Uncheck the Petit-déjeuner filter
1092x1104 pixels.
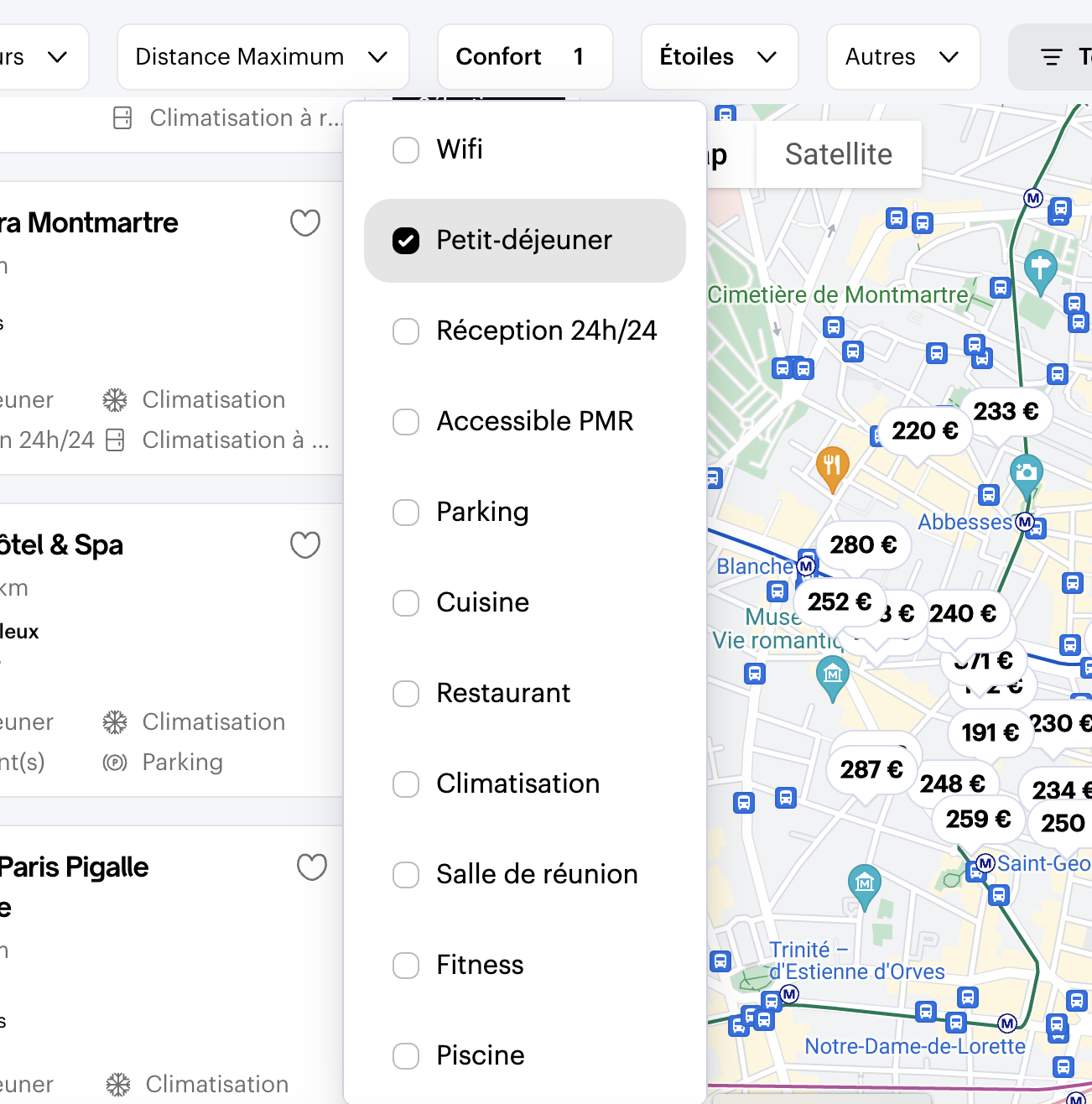(406, 241)
